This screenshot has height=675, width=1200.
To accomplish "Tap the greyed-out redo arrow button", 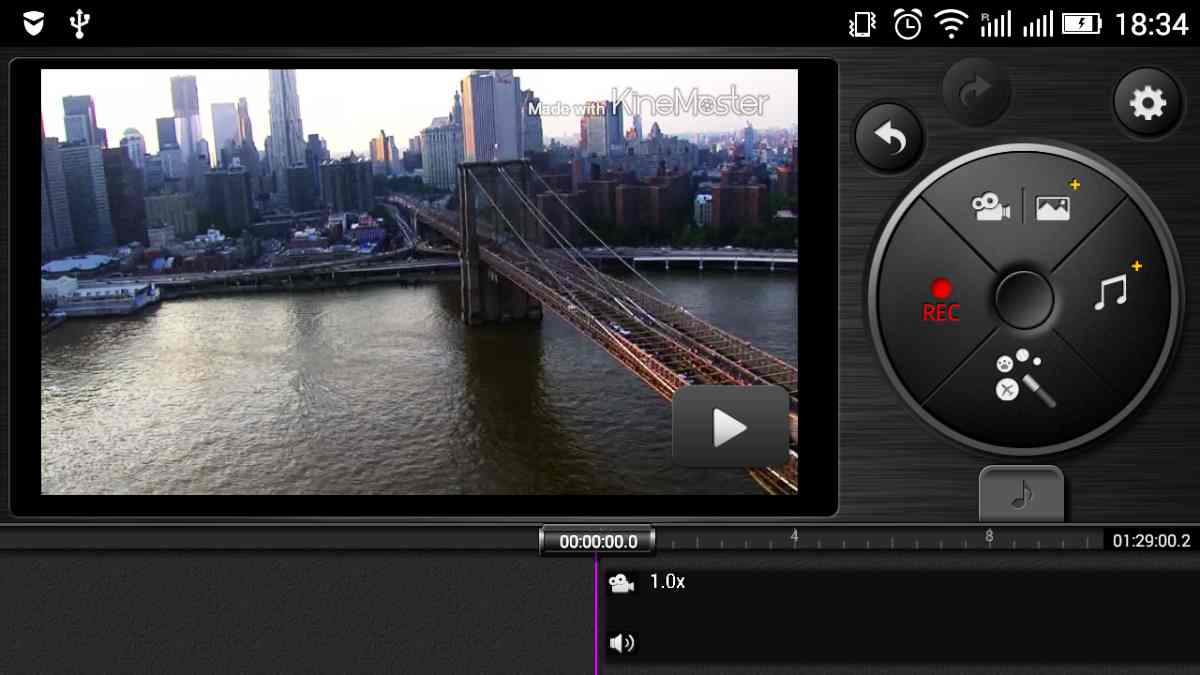I will coord(975,92).
